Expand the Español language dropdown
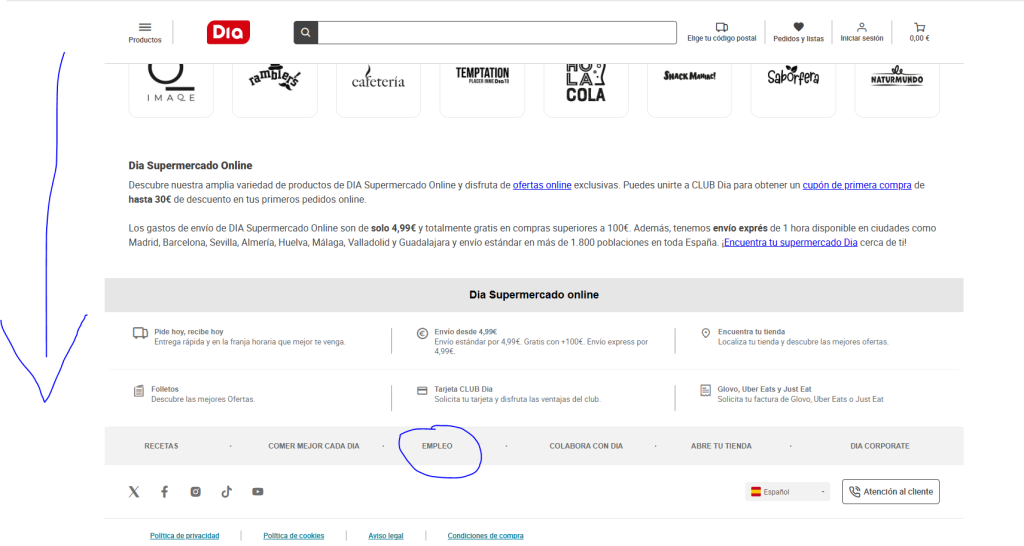This screenshot has height=546, width=1024. [x=788, y=492]
